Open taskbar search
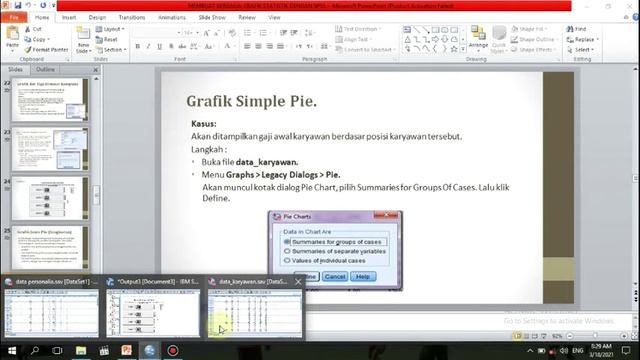The width and height of the screenshot is (640, 360). pos(35,351)
